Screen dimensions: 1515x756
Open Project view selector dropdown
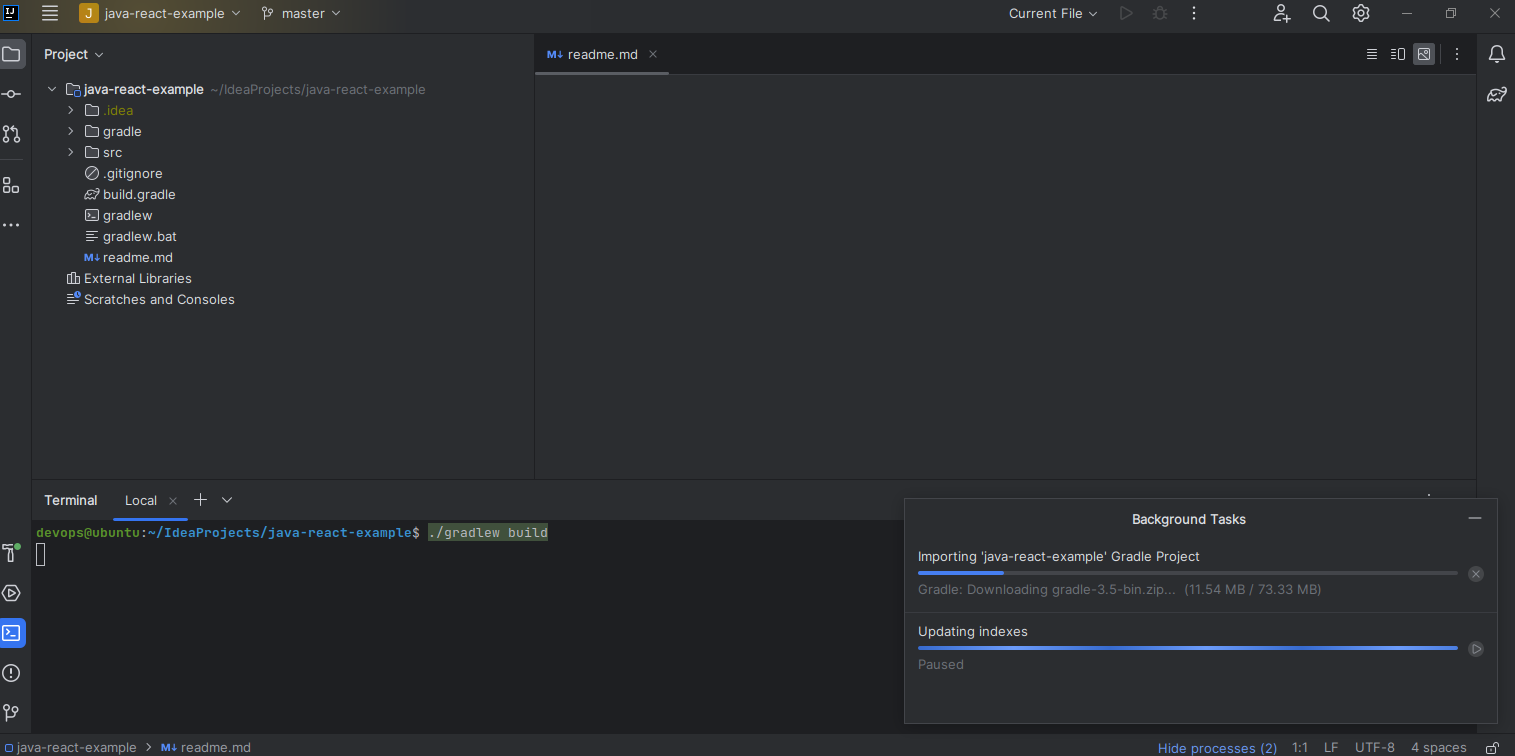74,54
